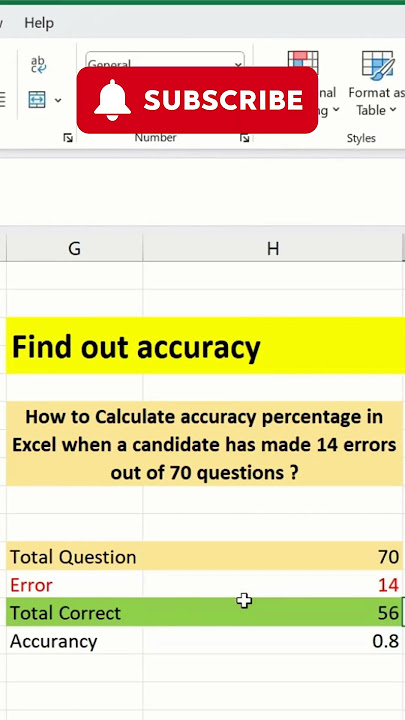
Task: Open the Alignment dialog launcher
Action: [68, 138]
